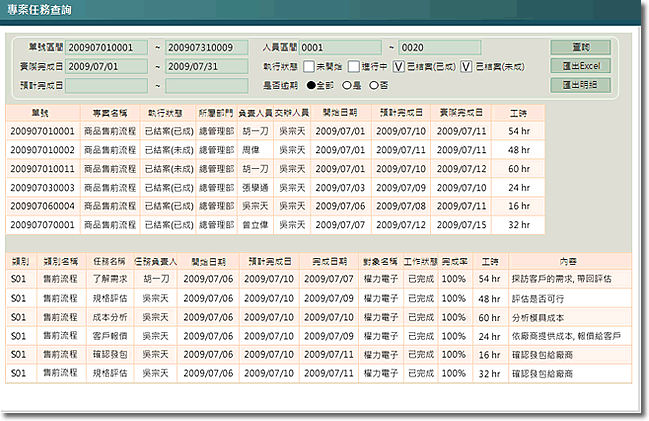Select the 全部 radio button

coord(312,86)
